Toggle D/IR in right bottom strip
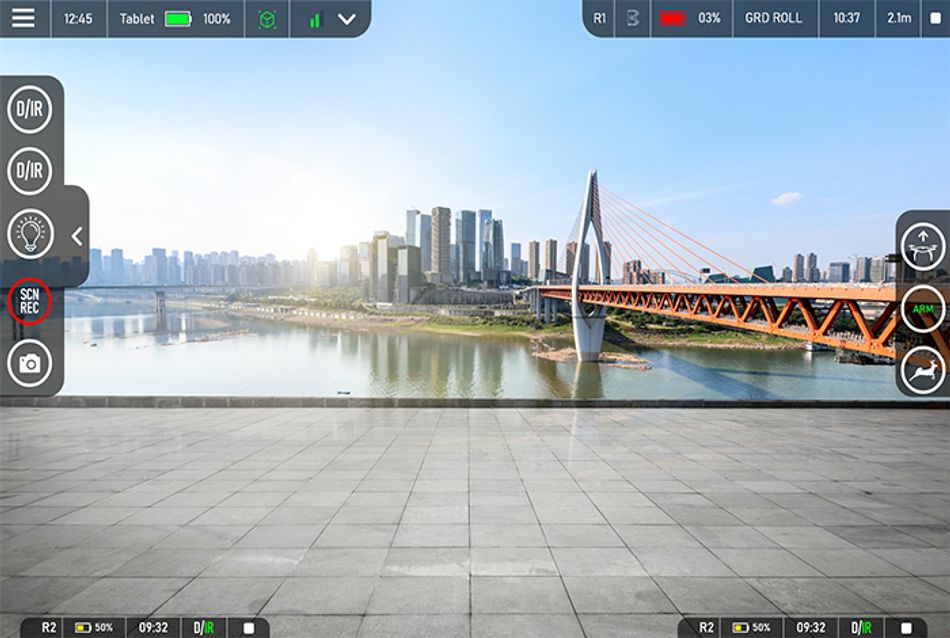 (861, 628)
